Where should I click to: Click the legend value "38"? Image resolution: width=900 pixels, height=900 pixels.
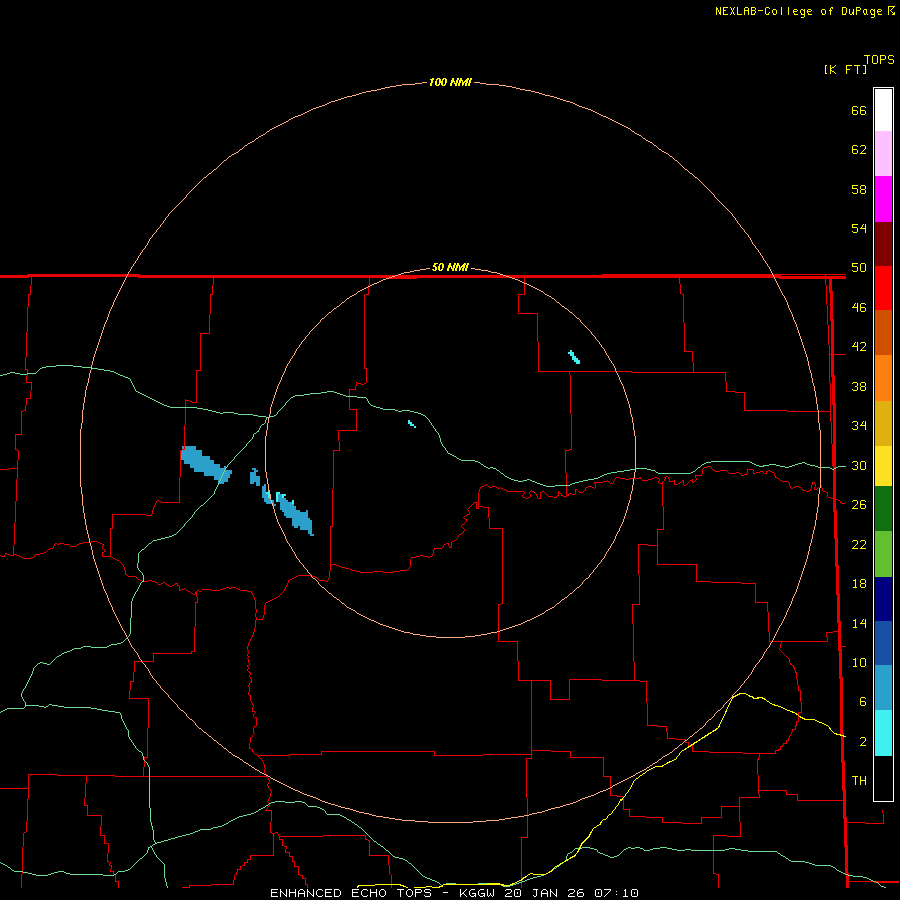859,386
